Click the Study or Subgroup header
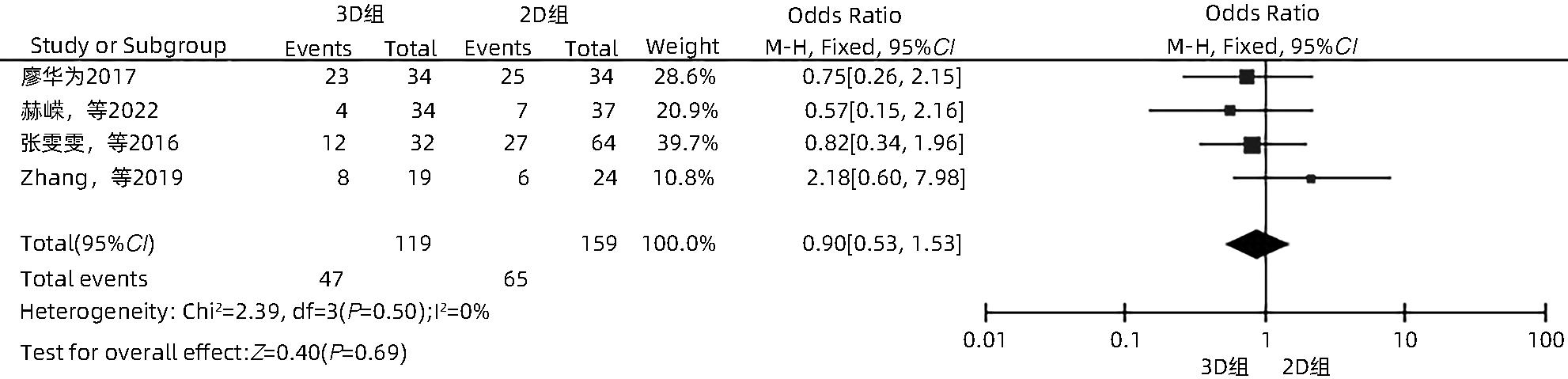The height and width of the screenshot is (379, 1568). pos(128,46)
